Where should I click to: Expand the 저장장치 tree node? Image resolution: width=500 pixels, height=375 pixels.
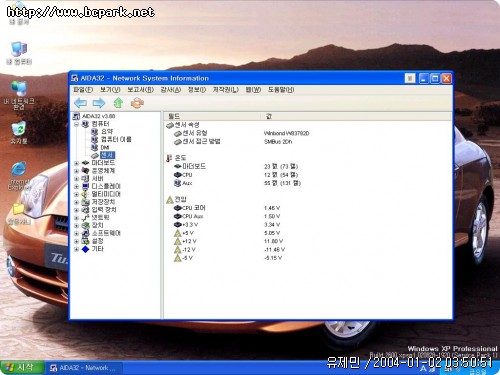click(76, 202)
